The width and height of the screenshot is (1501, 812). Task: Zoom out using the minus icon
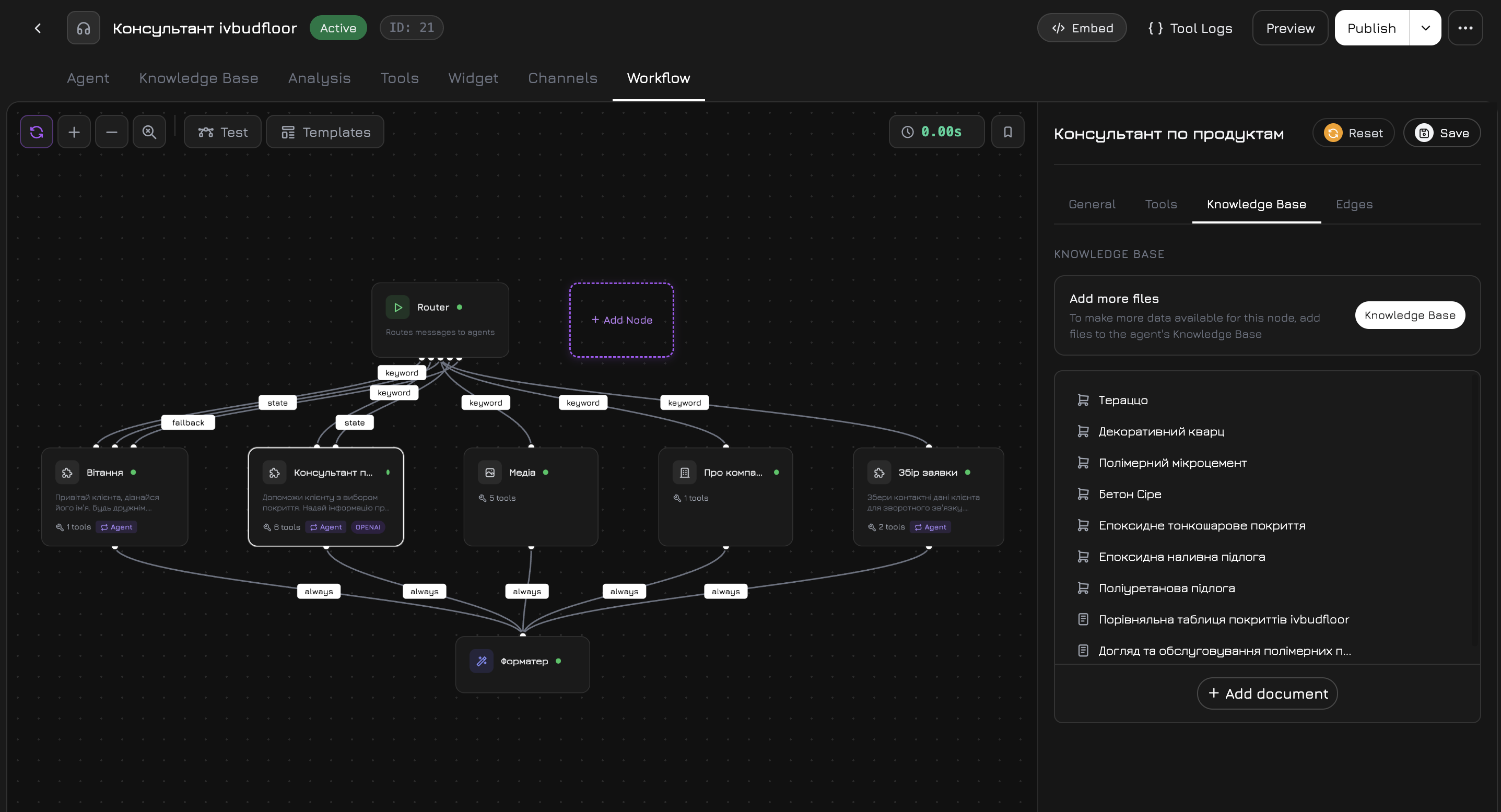[x=111, y=132]
